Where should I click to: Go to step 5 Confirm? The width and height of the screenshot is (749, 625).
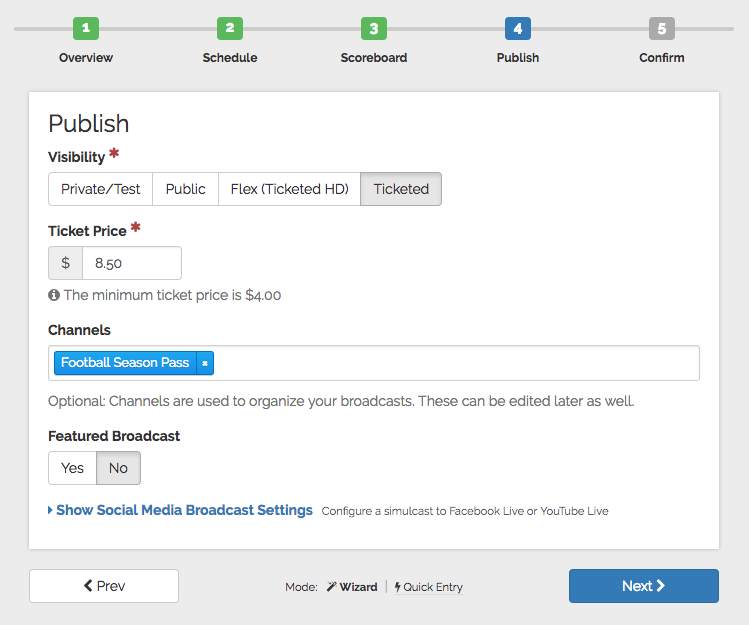[662, 29]
